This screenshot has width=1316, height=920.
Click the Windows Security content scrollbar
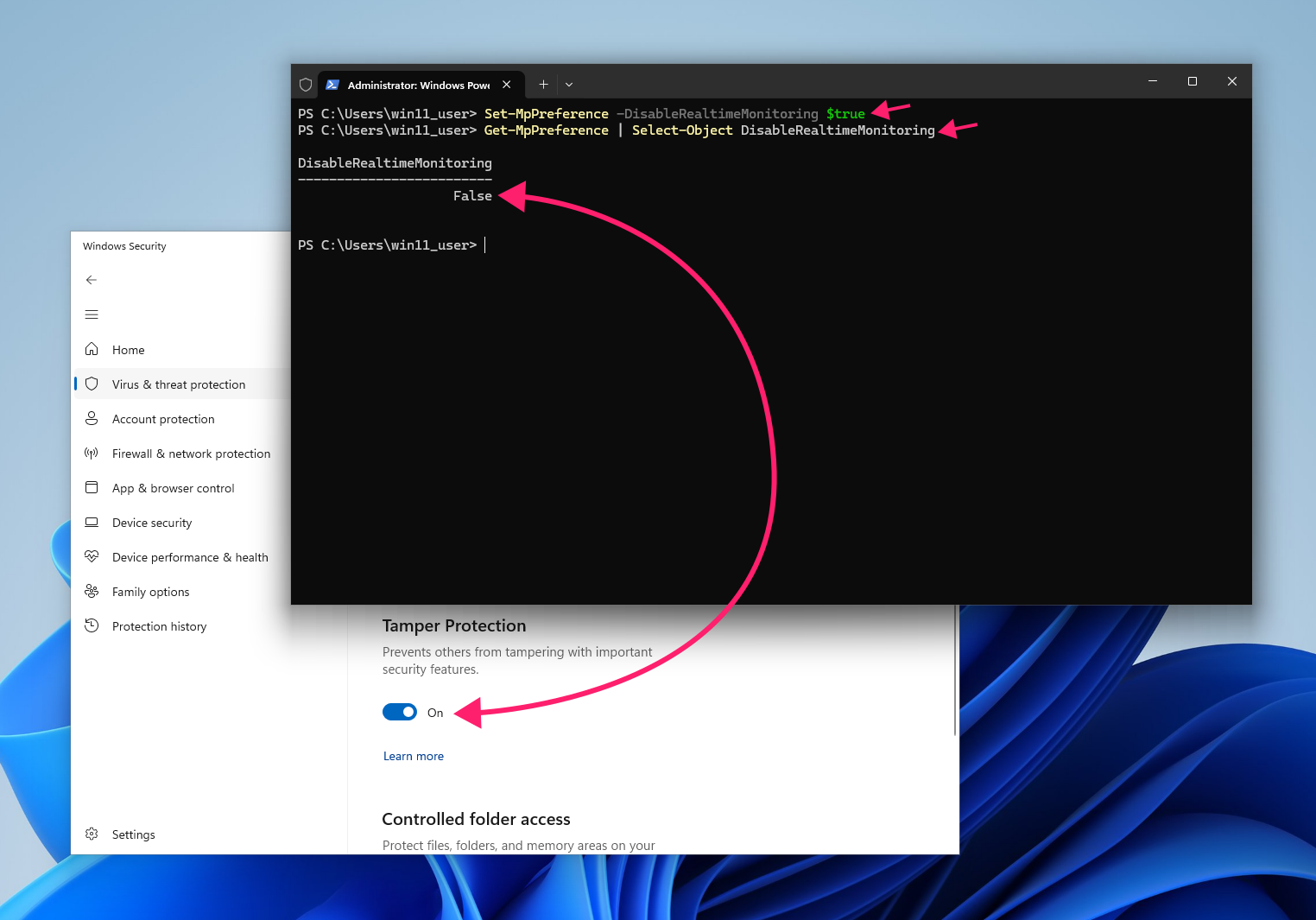pos(955,670)
